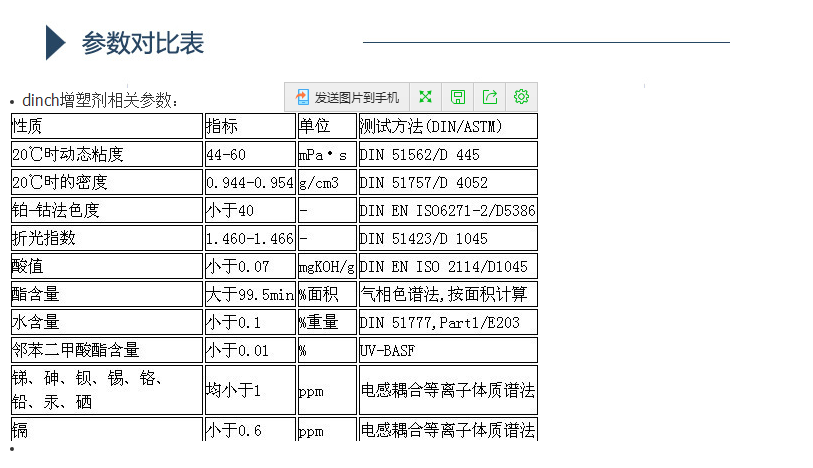Image resolution: width=813 pixels, height=468 pixels.
Task: Click the 参数对比表 heading text
Action: [x=143, y=44]
